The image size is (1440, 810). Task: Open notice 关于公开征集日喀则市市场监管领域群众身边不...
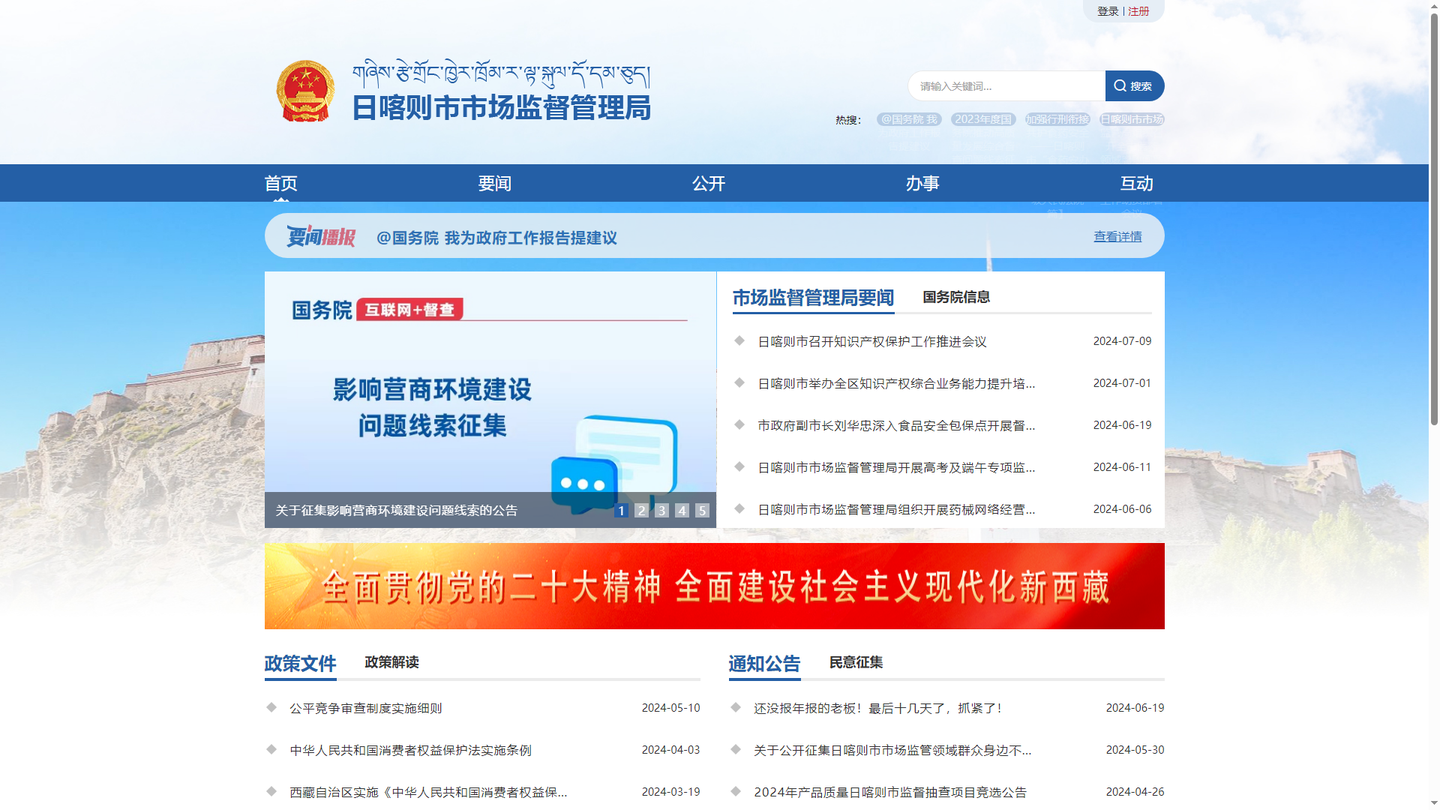pos(892,750)
